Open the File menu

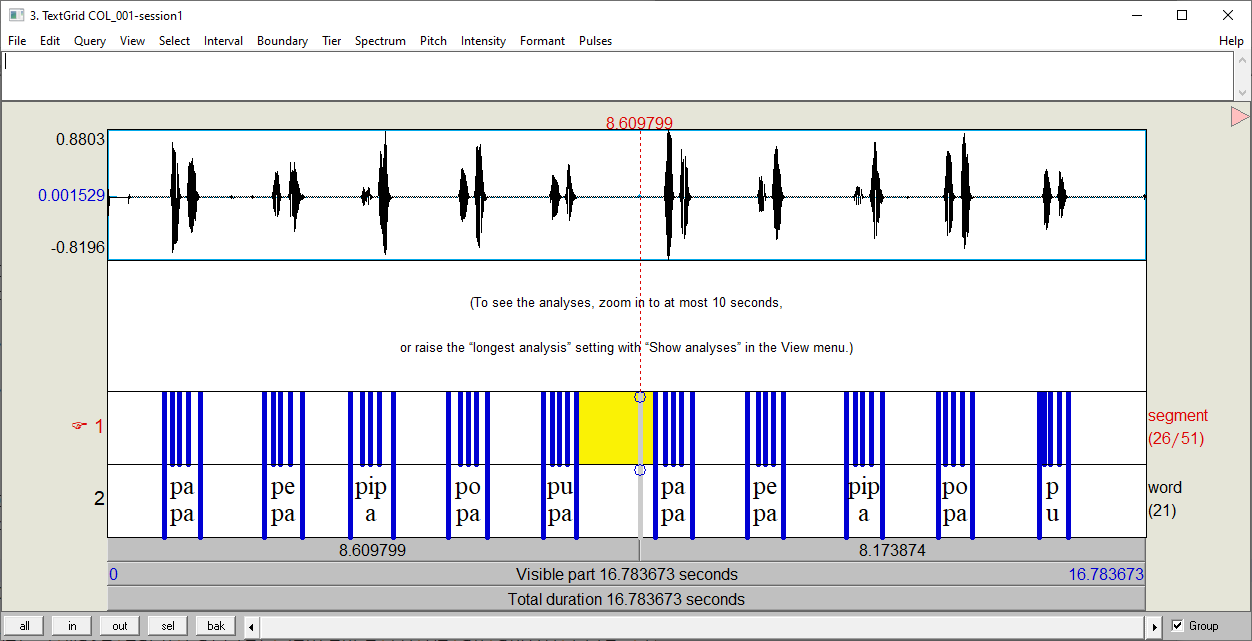[17, 41]
